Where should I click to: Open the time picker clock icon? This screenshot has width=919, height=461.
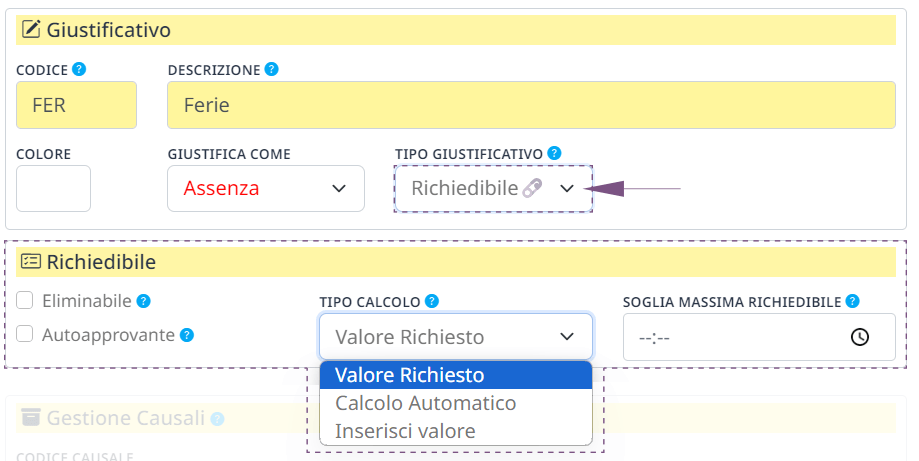[860, 337]
